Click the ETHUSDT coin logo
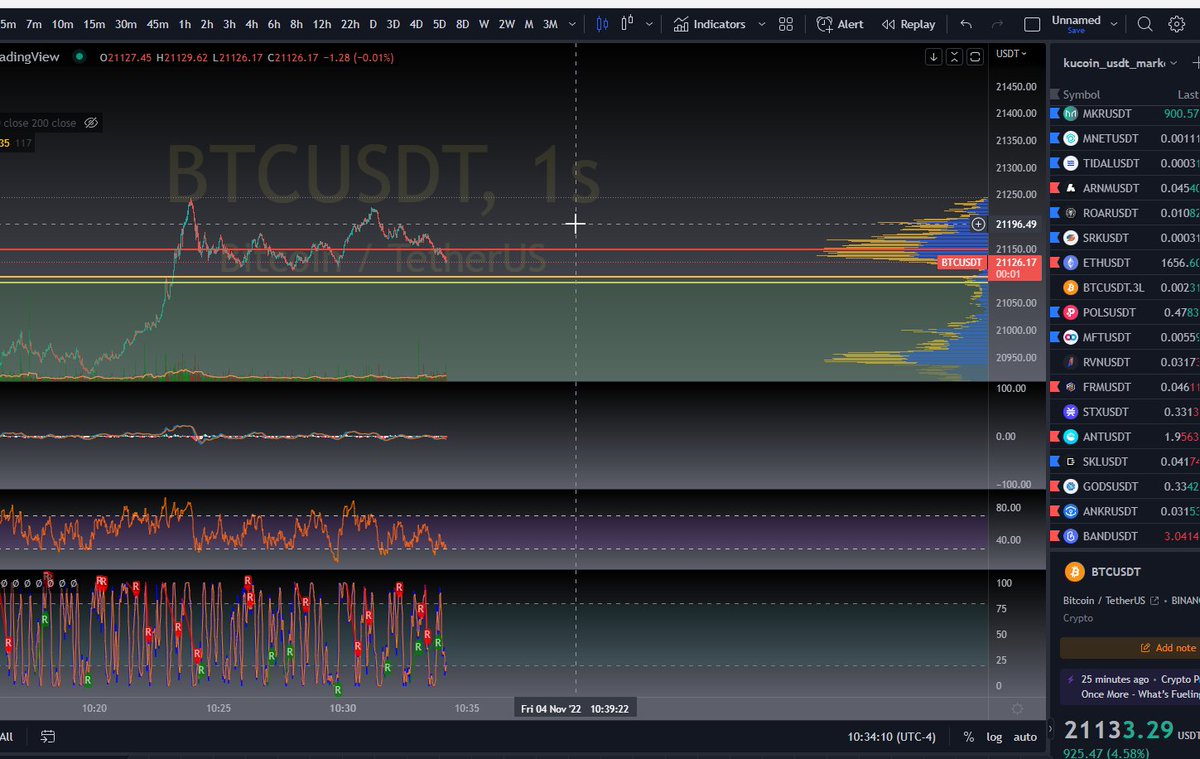 (x=1071, y=263)
